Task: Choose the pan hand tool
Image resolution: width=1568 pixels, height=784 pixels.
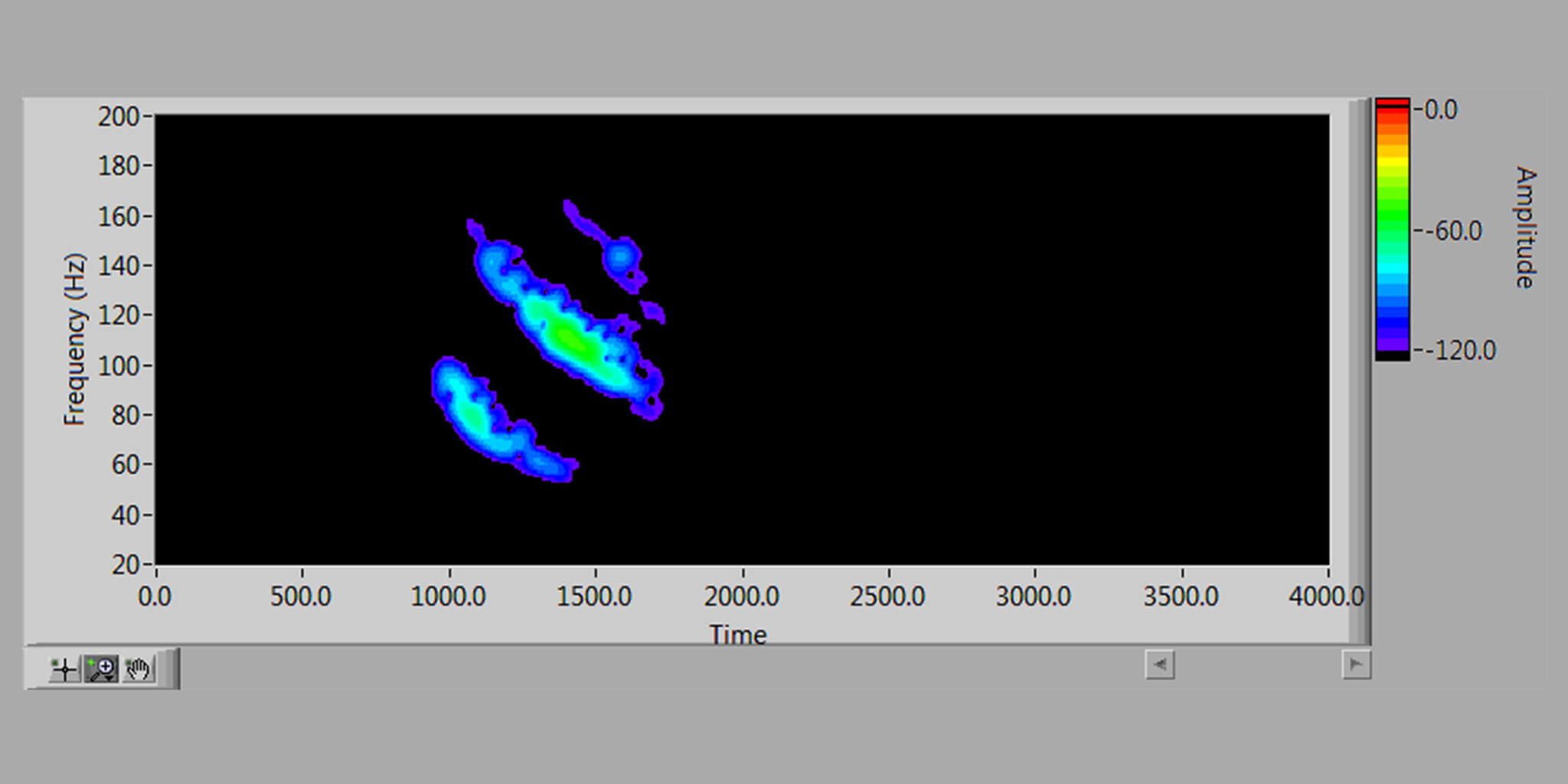Action: [x=138, y=669]
